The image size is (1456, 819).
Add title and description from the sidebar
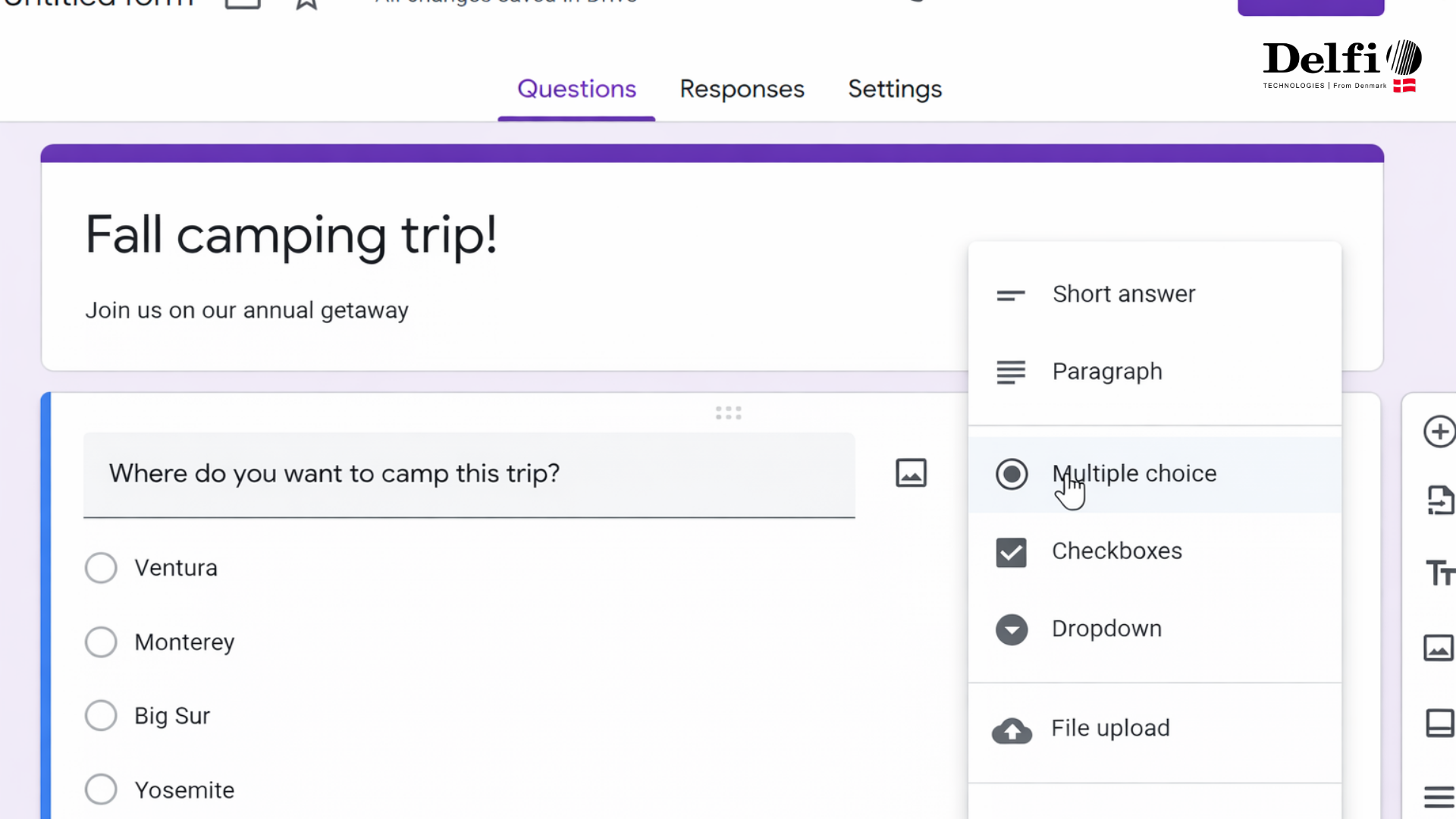(1439, 573)
